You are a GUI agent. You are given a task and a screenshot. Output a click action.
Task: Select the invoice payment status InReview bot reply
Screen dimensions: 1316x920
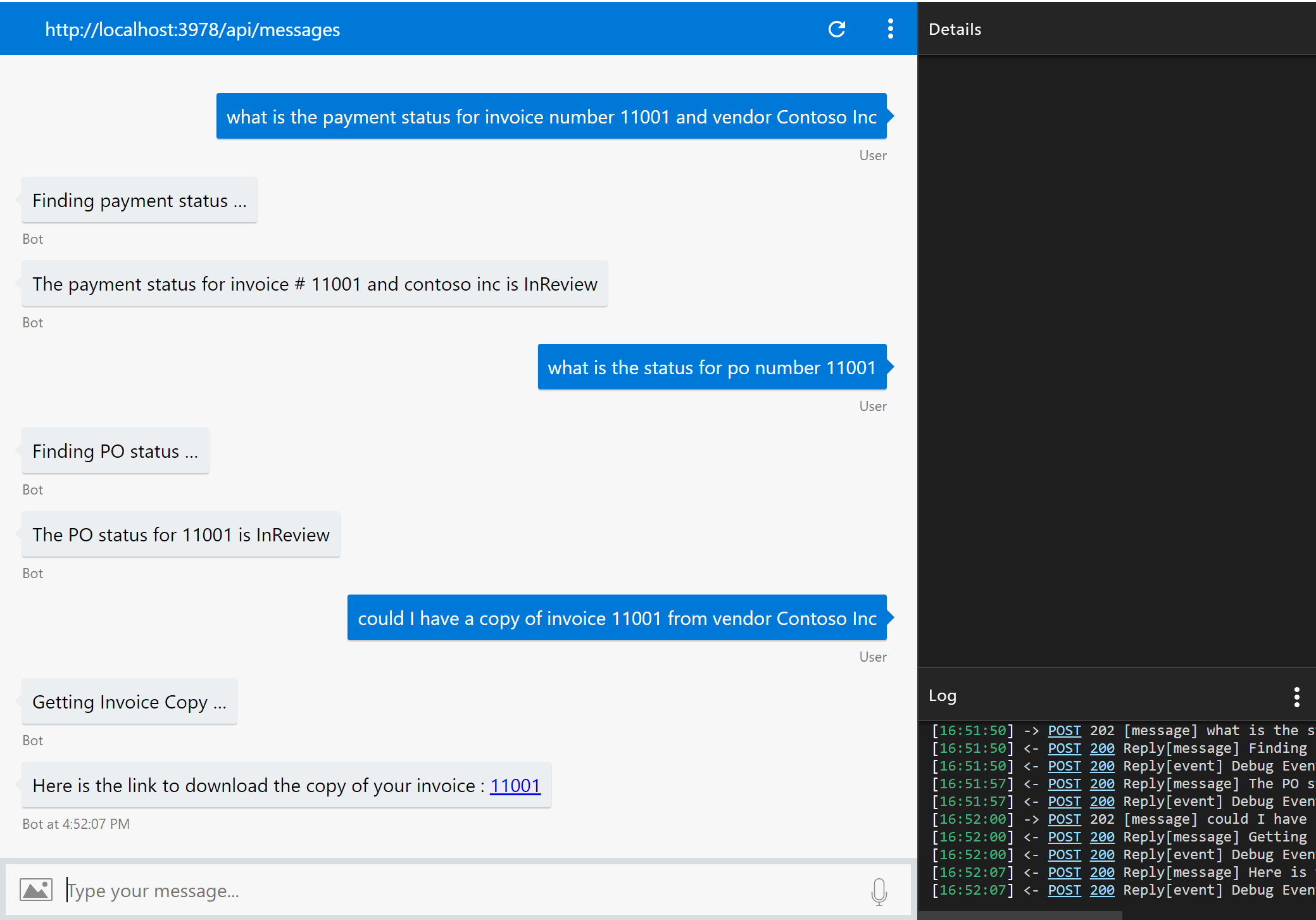coord(315,284)
